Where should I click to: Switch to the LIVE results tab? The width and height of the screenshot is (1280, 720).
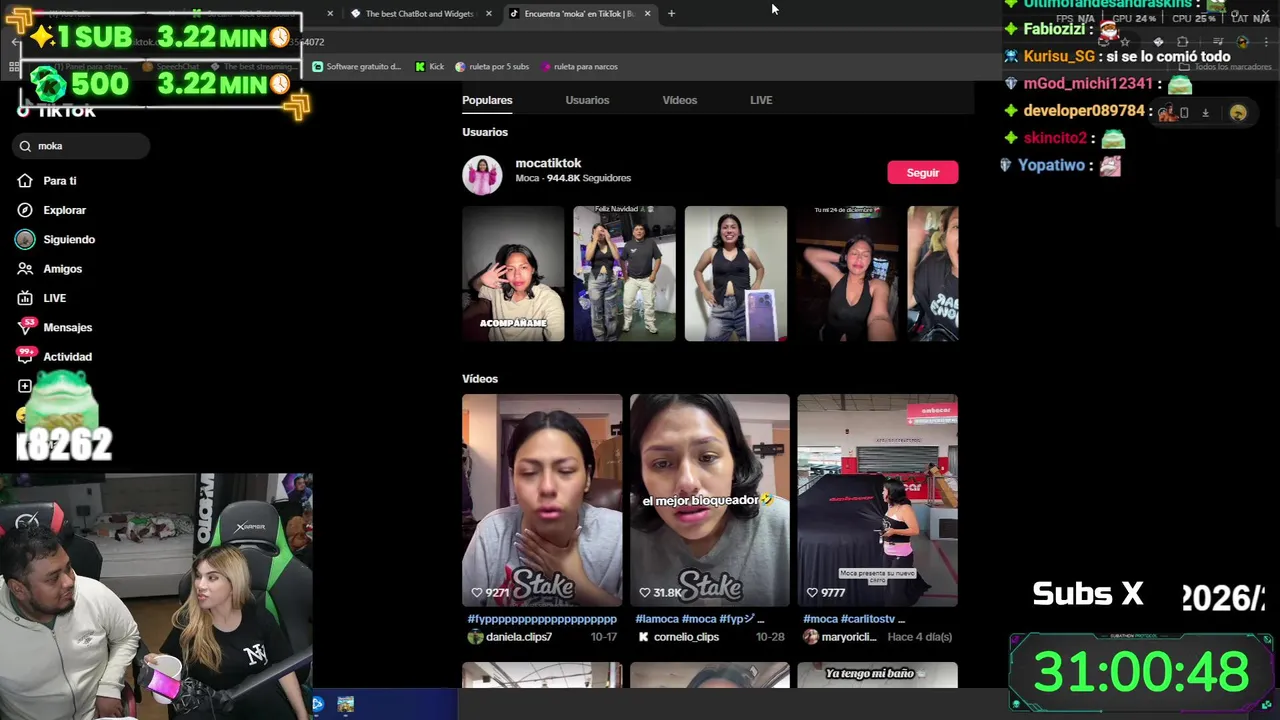pos(761,100)
